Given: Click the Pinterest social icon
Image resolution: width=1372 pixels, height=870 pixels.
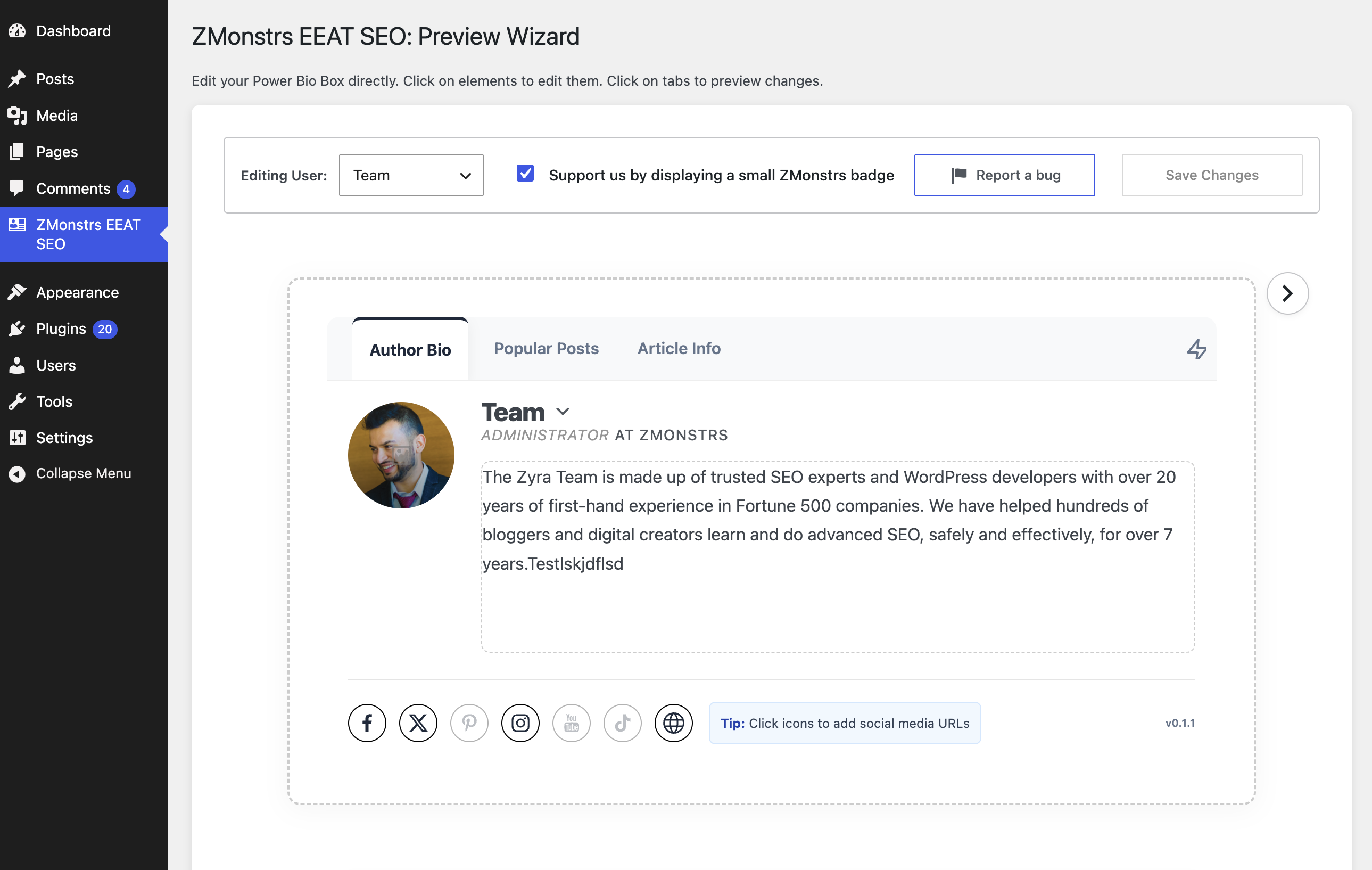Looking at the screenshot, I should [469, 723].
